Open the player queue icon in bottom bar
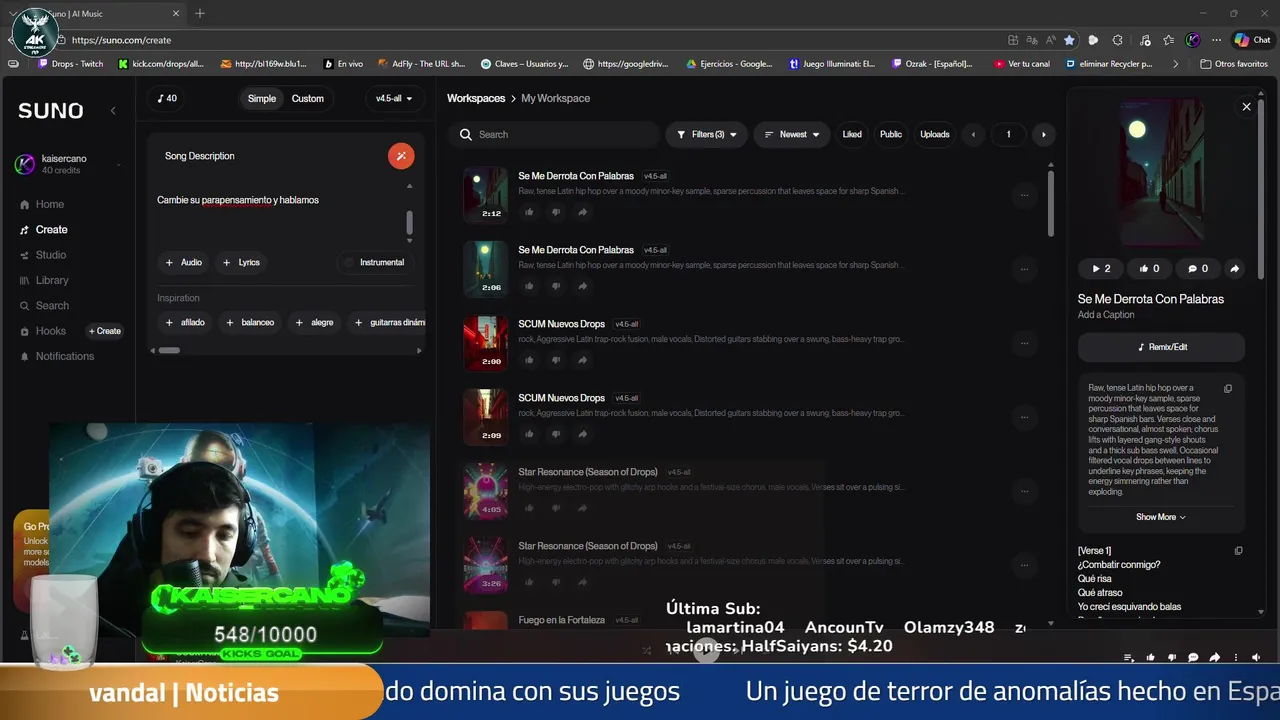This screenshot has height=720, width=1280. click(1128, 658)
